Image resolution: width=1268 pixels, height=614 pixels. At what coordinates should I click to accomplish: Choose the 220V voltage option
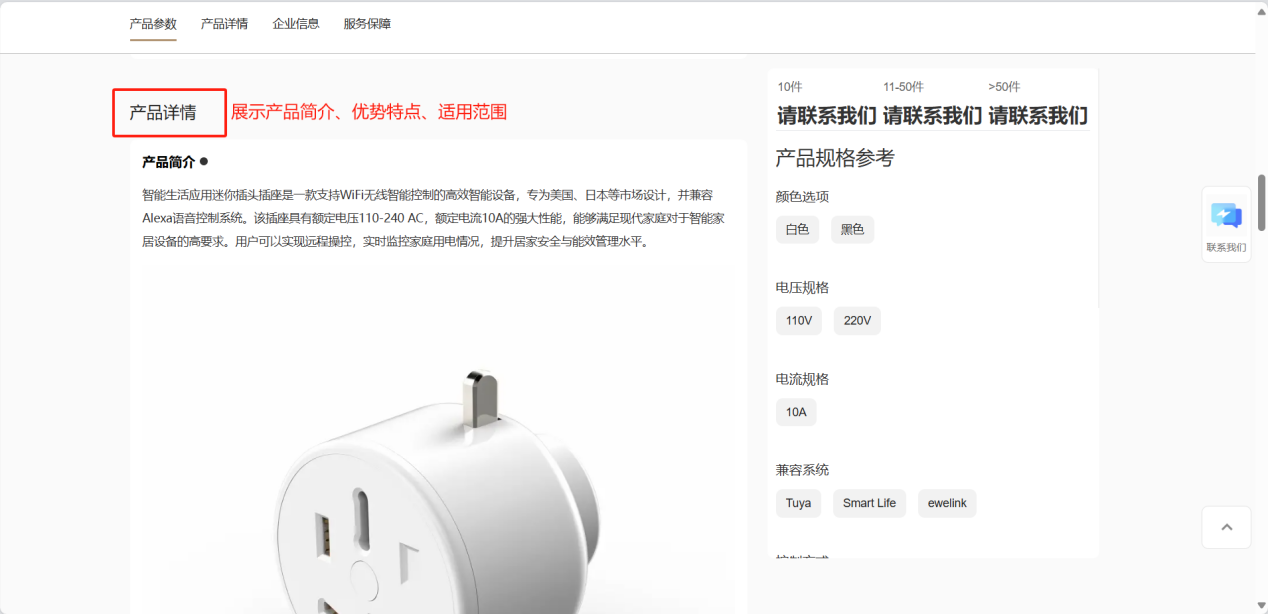[x=857, y=321]
